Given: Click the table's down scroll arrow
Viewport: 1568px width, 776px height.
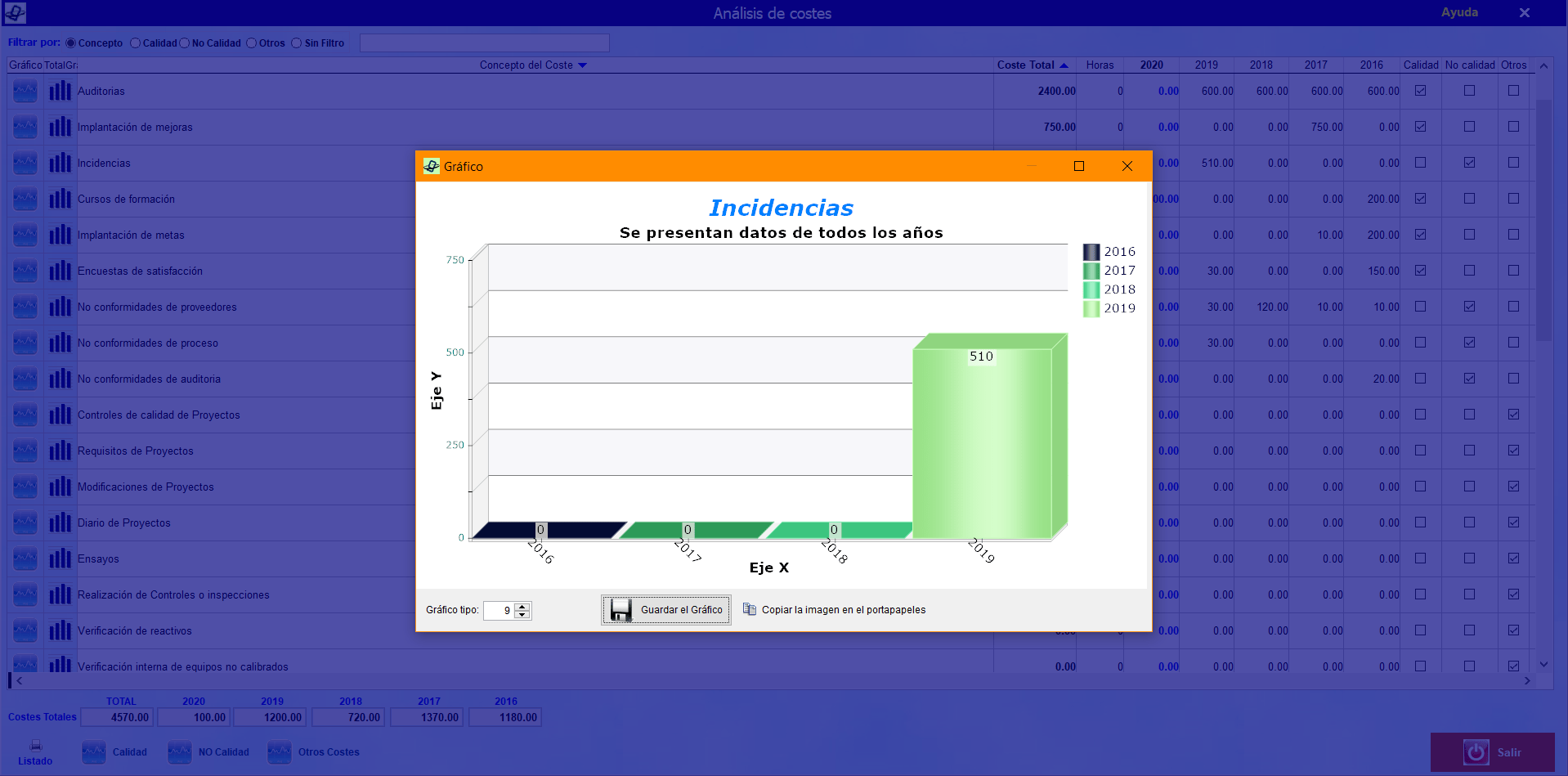Looking at the screenshot, I should pos(1543,665).
